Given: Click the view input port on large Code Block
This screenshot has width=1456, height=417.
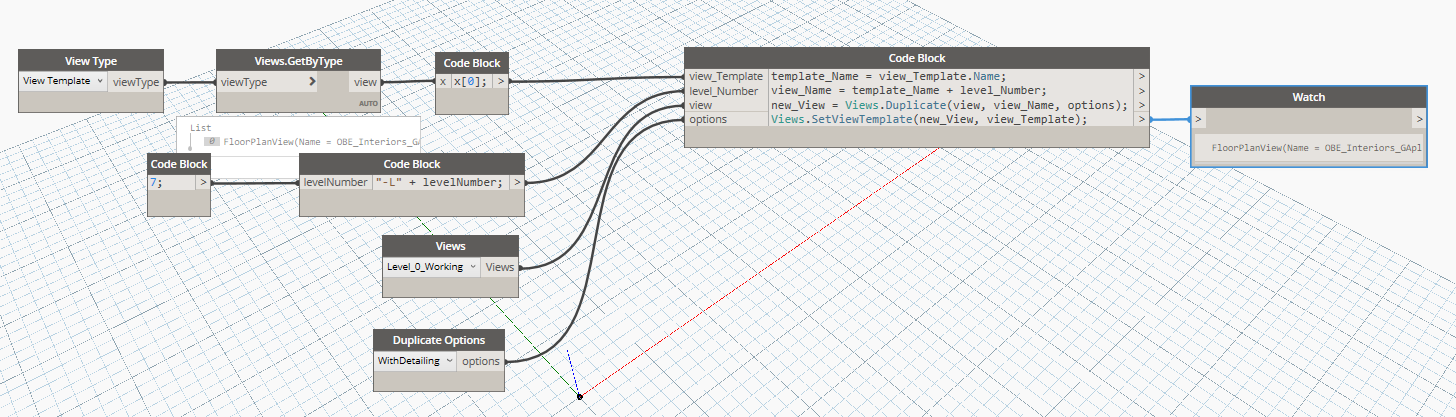Looking at the screenshot, I should [x=727, y=105].
